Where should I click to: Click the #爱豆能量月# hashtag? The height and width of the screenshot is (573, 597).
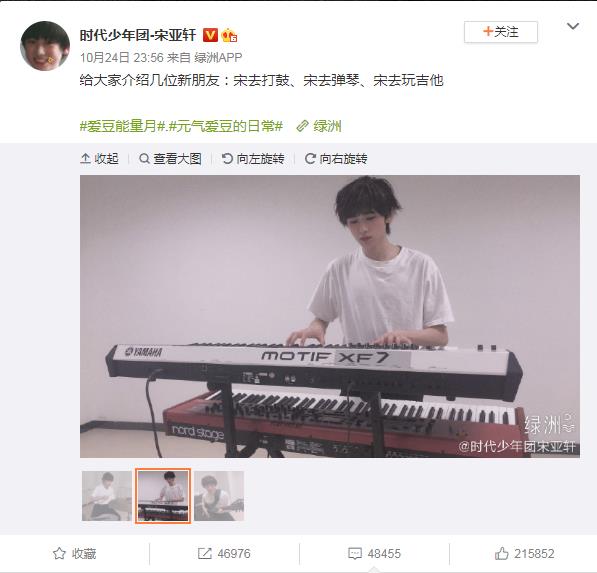click(x=122, y=126)
